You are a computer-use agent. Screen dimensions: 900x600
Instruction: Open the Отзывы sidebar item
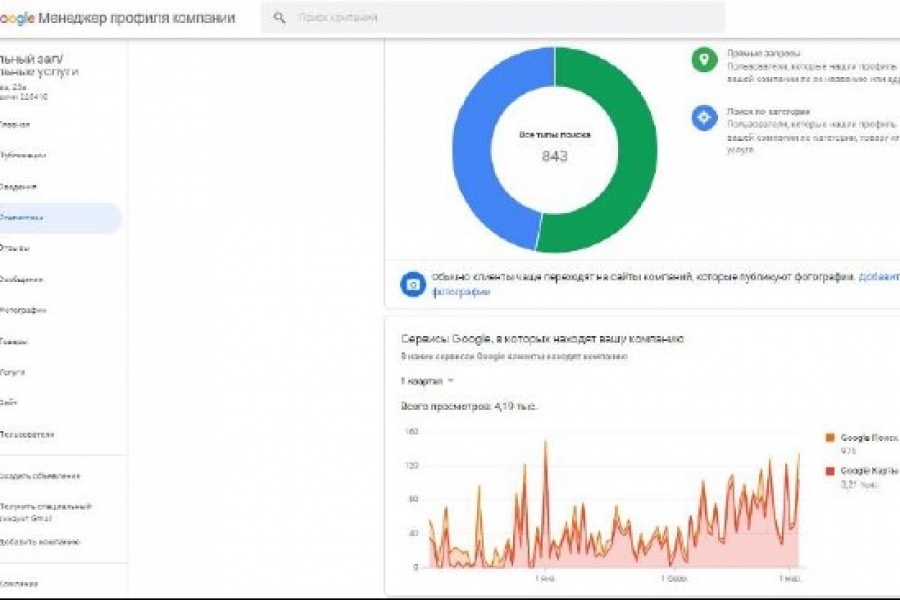[15, 248]
